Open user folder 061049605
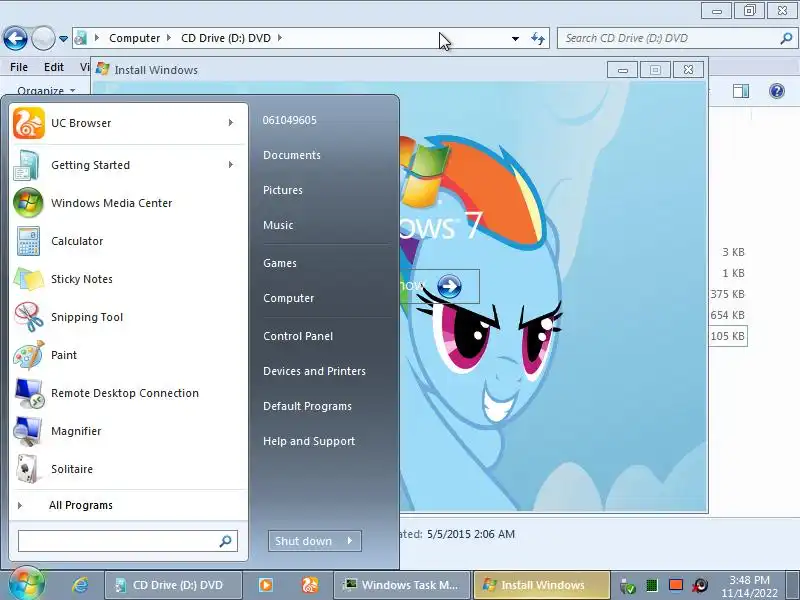The image size is (800, 600). coord(289,120)
